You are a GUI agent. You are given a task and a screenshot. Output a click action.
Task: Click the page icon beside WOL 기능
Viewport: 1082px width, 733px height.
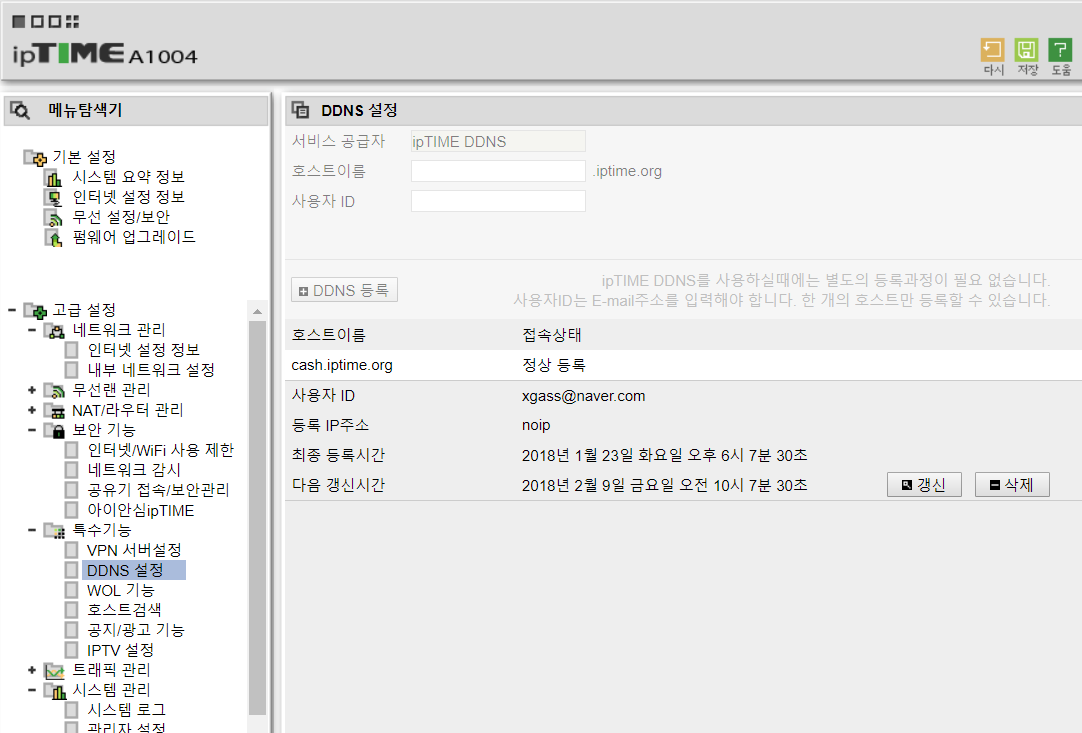(71, 591)
